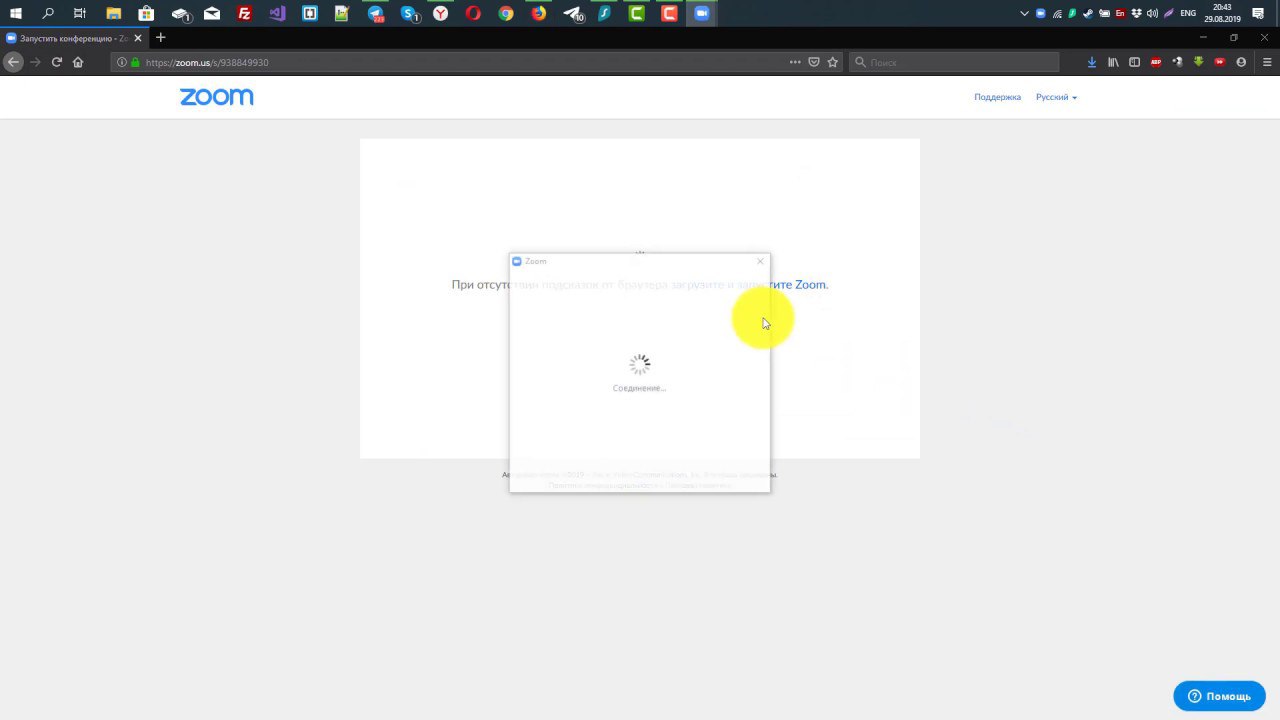
Task: Launch FileZilla from the taskbar
Action: point(245,14)
